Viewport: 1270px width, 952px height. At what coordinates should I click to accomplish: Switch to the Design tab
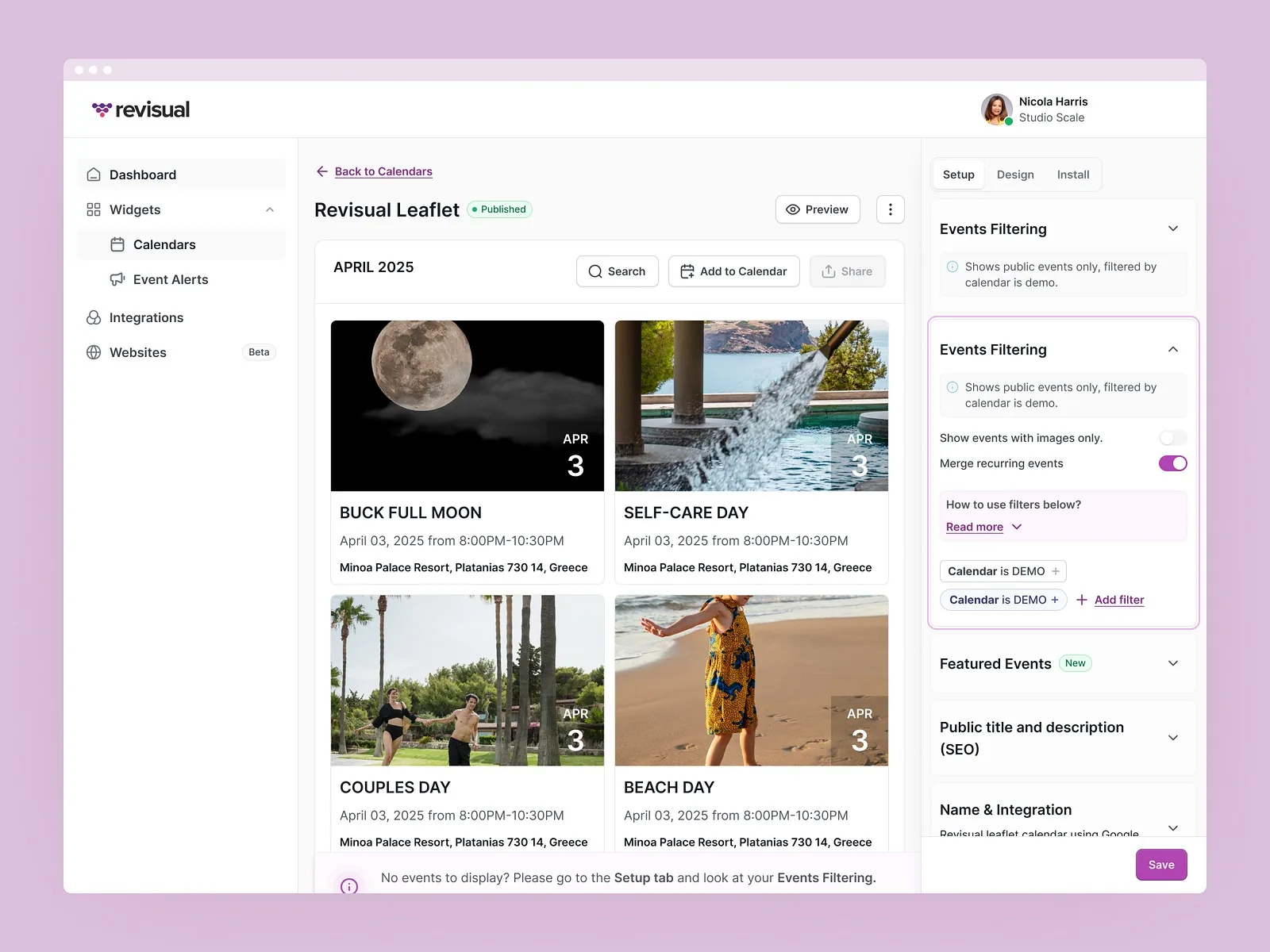pos(1015,175)
